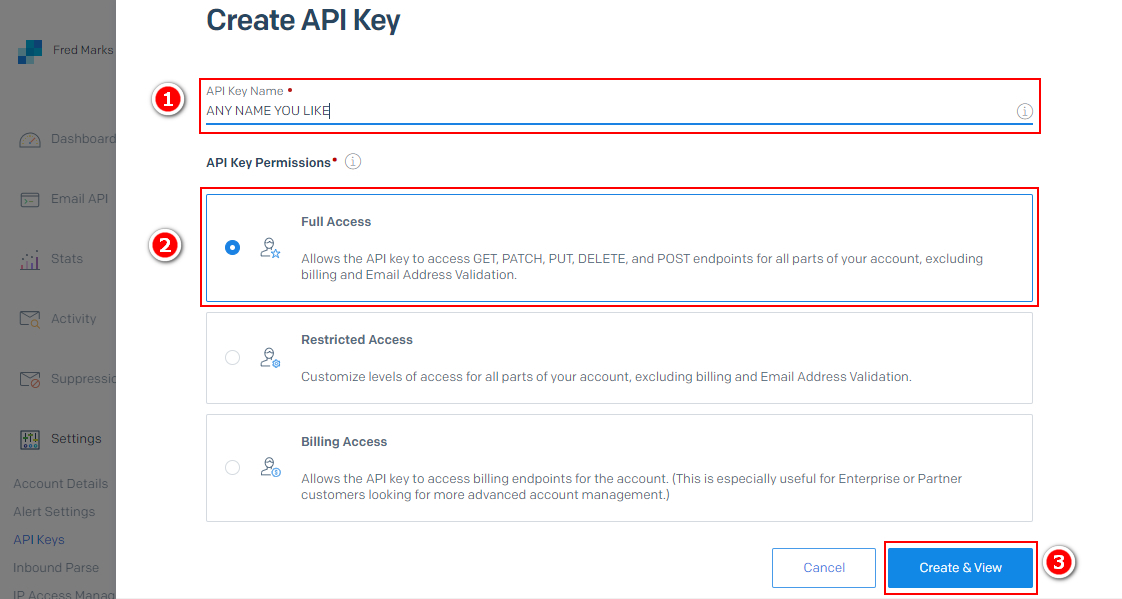The height and width of the screenshot is (599, 1122).
Task: Go to Alert Settings in sidebar
Action: click(x=54, y=512)
